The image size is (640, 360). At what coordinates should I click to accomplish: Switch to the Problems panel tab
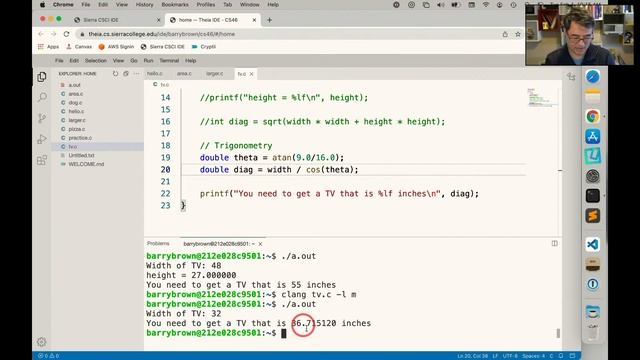click(158, 243)
